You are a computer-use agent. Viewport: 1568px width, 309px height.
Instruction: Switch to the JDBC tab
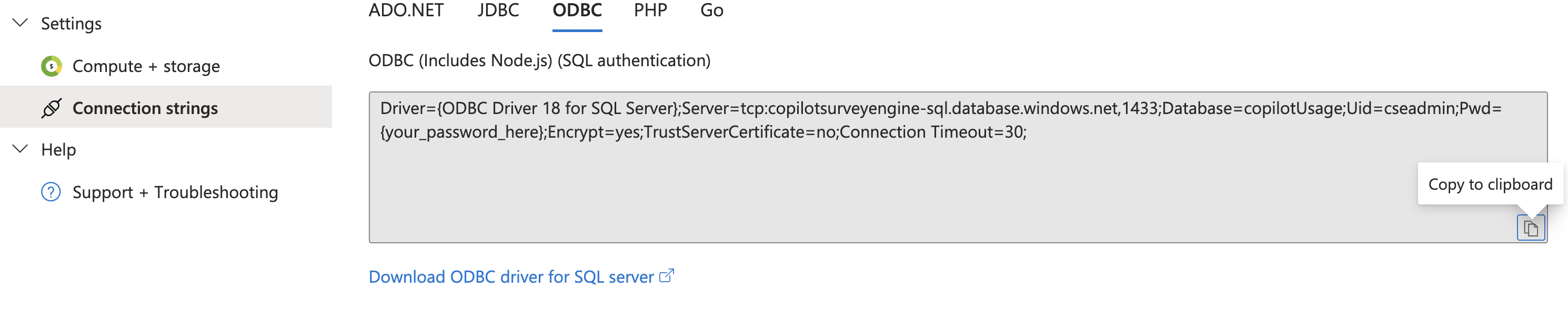tap(498, 10)
